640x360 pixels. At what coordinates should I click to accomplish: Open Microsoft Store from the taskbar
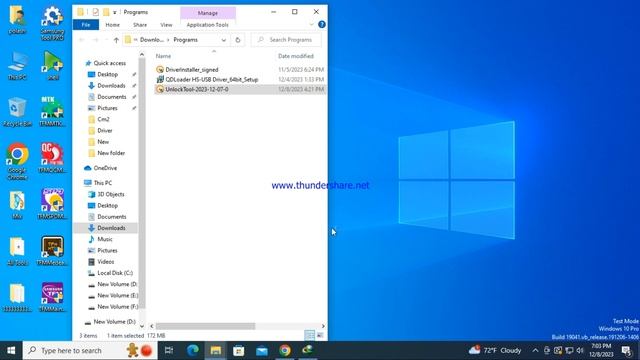239,350
